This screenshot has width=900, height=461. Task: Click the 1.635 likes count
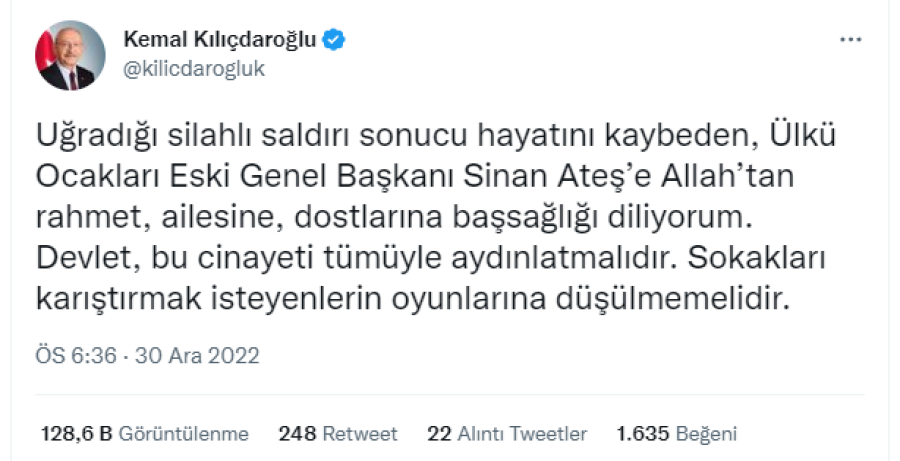[x=643, y=434]
